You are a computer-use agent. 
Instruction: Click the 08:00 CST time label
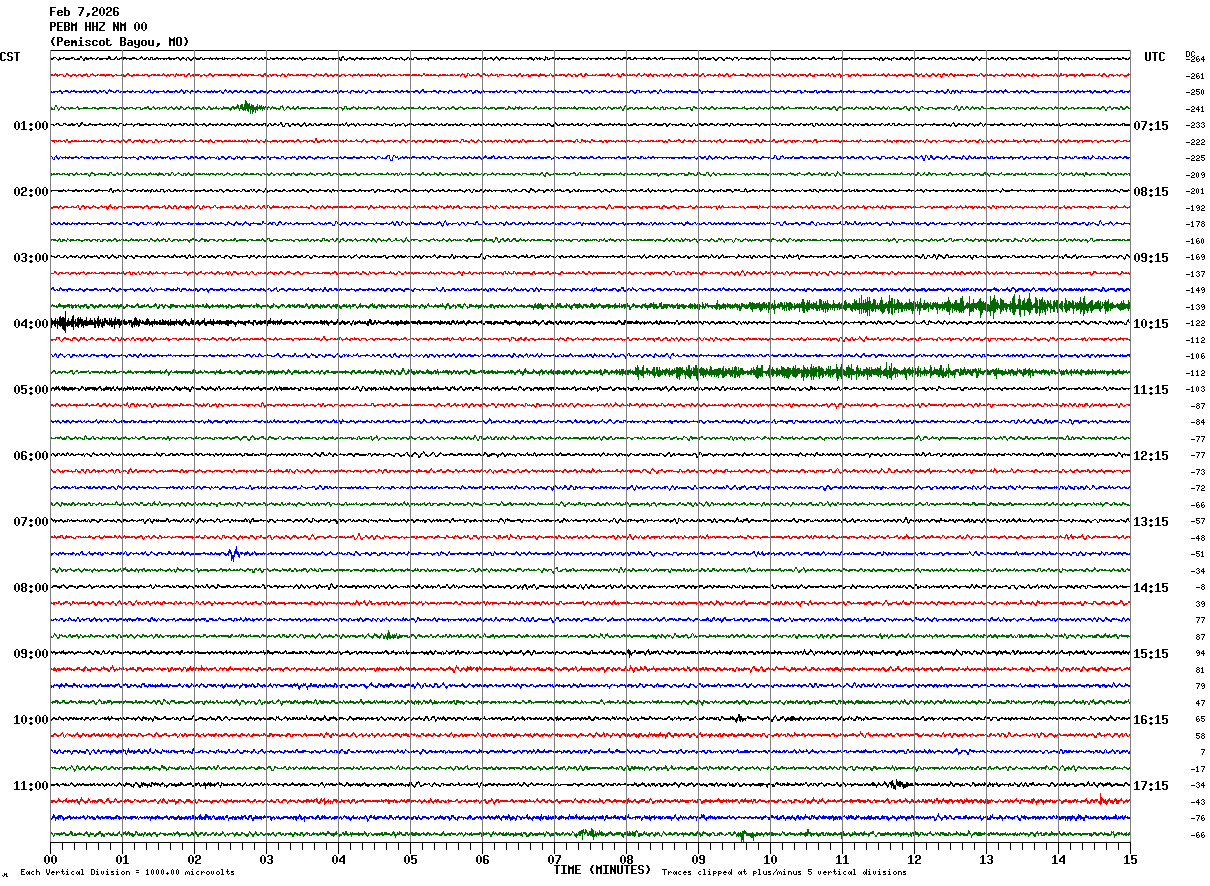click(x=30, y=588)
